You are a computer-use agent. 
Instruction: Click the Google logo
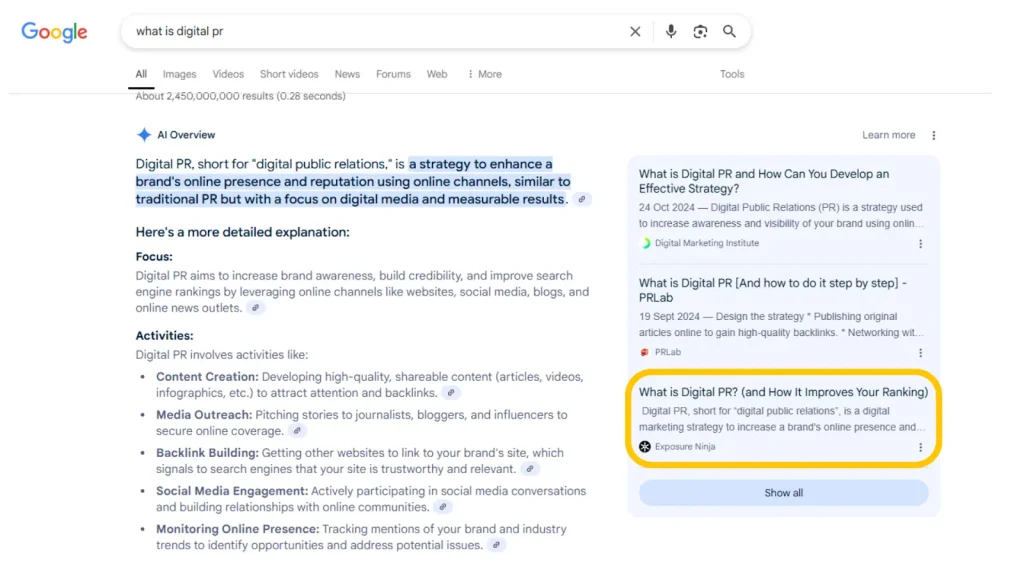pyautogui.click(x=54, y=31)
